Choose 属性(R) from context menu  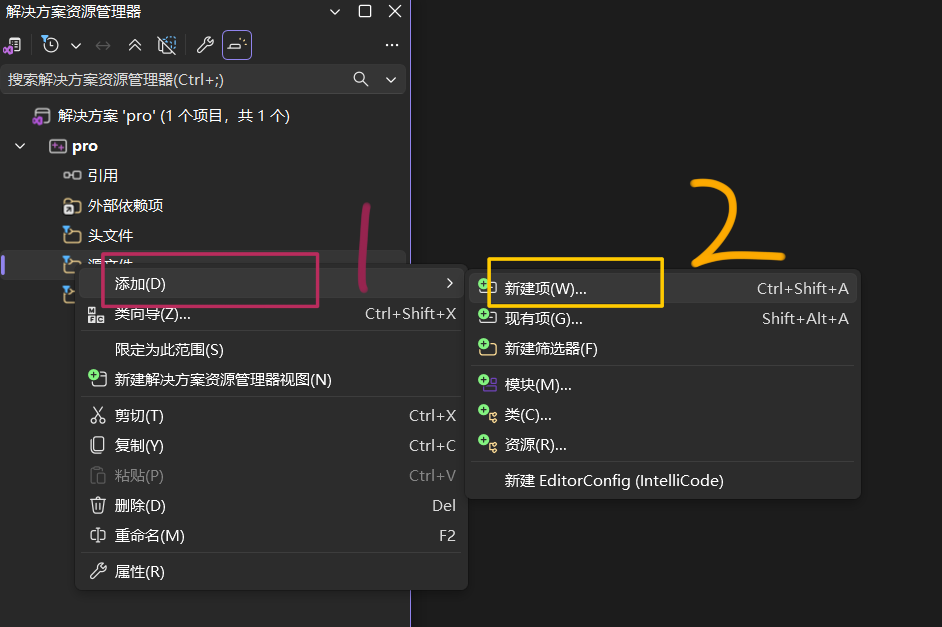272,572
